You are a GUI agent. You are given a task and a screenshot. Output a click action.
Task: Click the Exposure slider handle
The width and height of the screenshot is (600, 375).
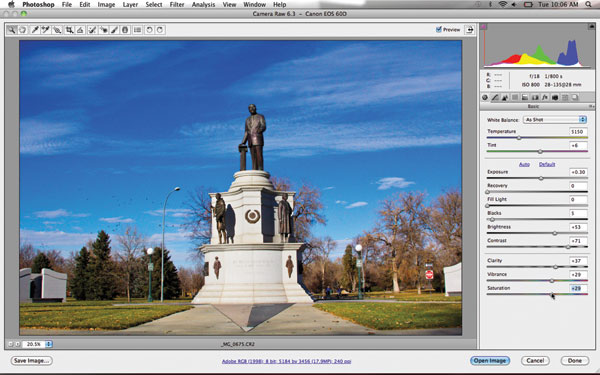pos(541,178)
